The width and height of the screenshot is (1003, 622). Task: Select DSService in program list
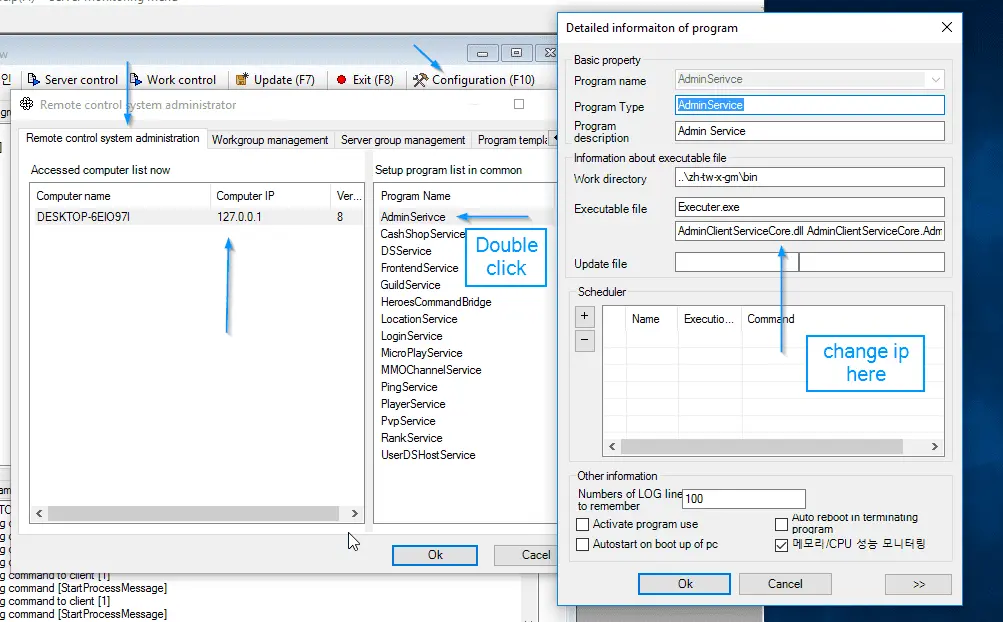click(406, 251)
